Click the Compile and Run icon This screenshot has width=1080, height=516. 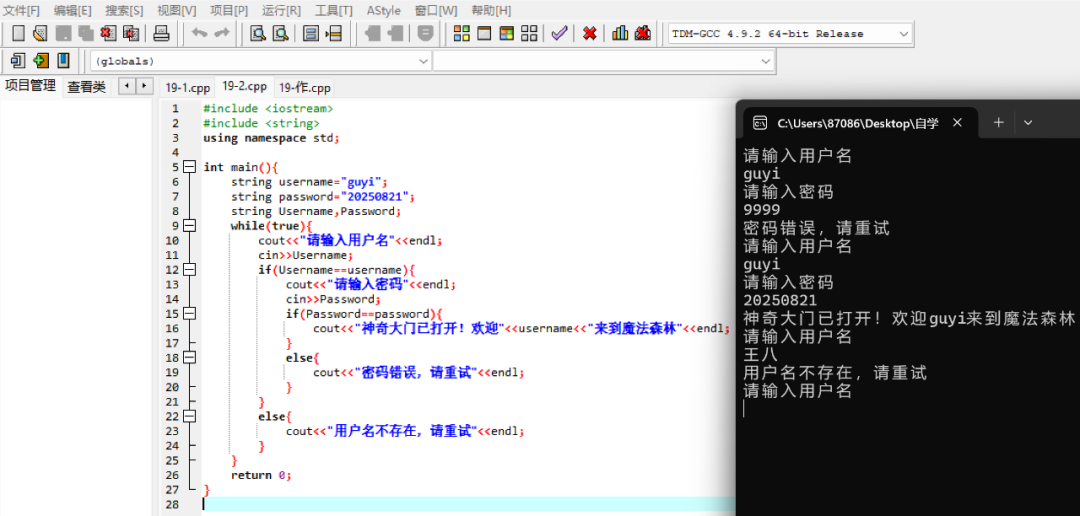click(507, 33)
